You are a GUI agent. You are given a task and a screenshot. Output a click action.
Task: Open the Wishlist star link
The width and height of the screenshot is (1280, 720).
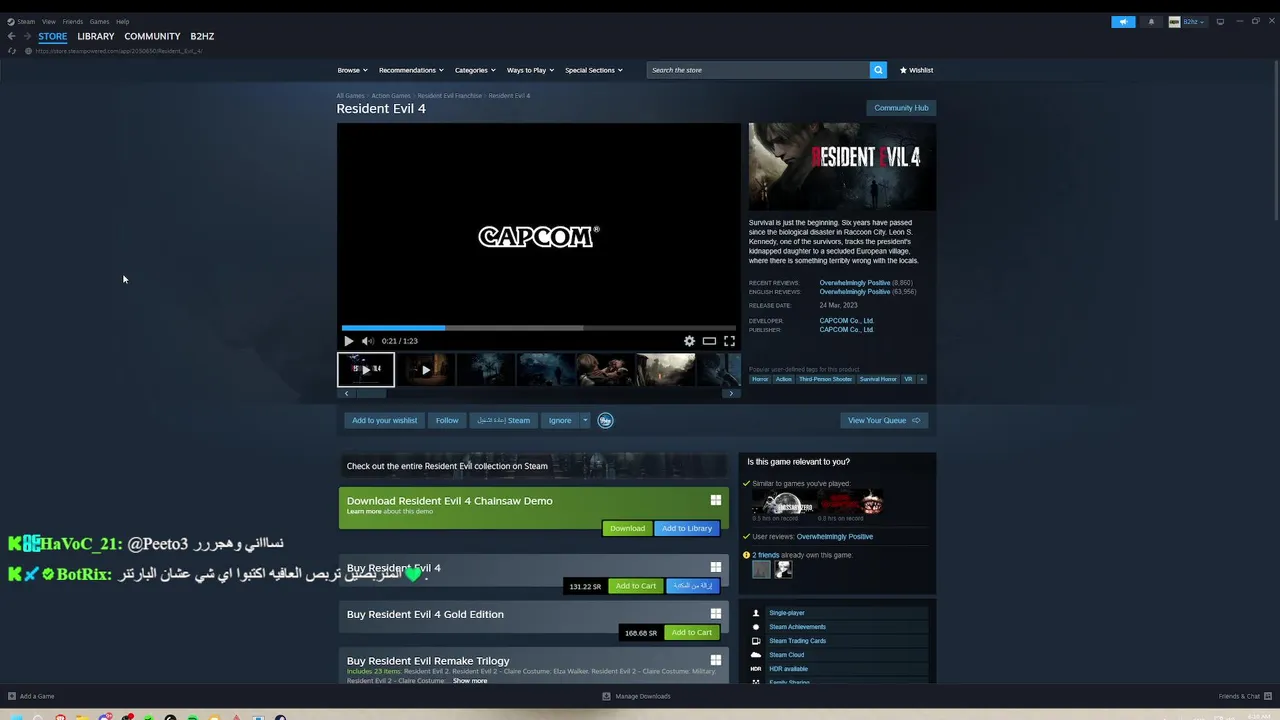pyautogui.click(x=916, y=70)
